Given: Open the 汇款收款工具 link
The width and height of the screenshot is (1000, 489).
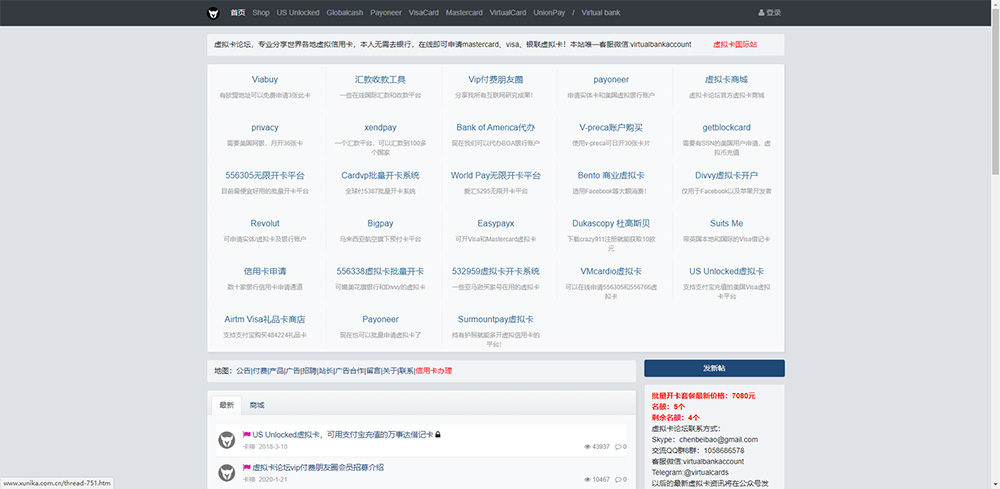Looking at the screenshot, I should (x=381, y=80).
